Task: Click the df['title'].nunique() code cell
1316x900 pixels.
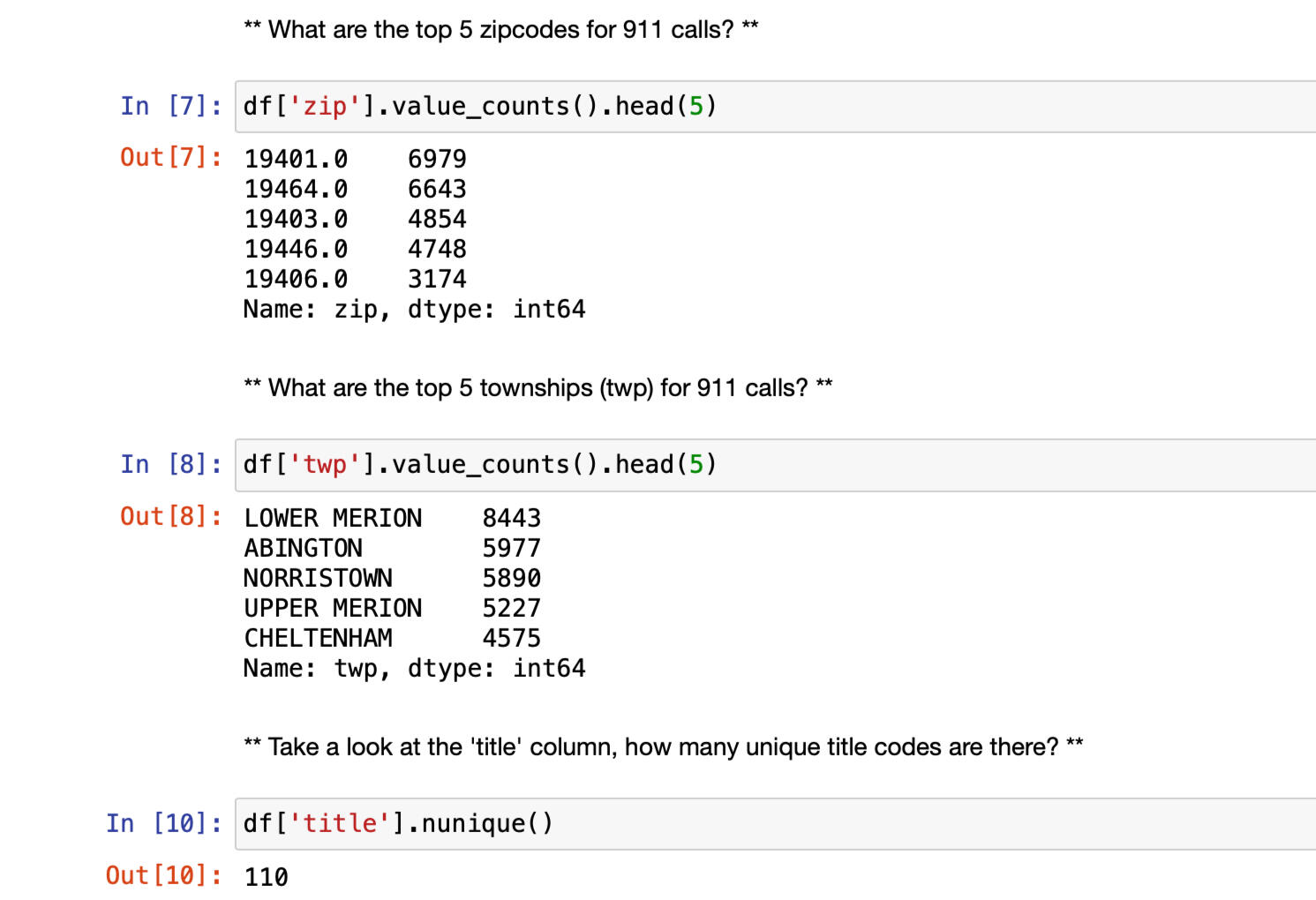Action: click(777, 824)
